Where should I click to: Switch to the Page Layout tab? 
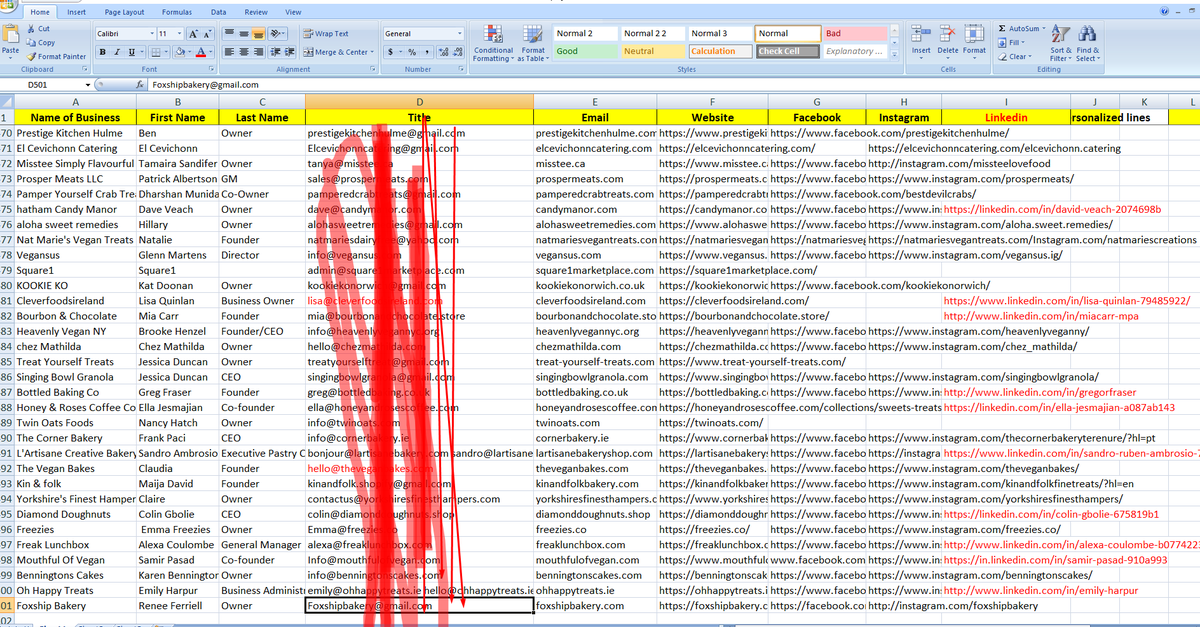(x=125, y=12)
